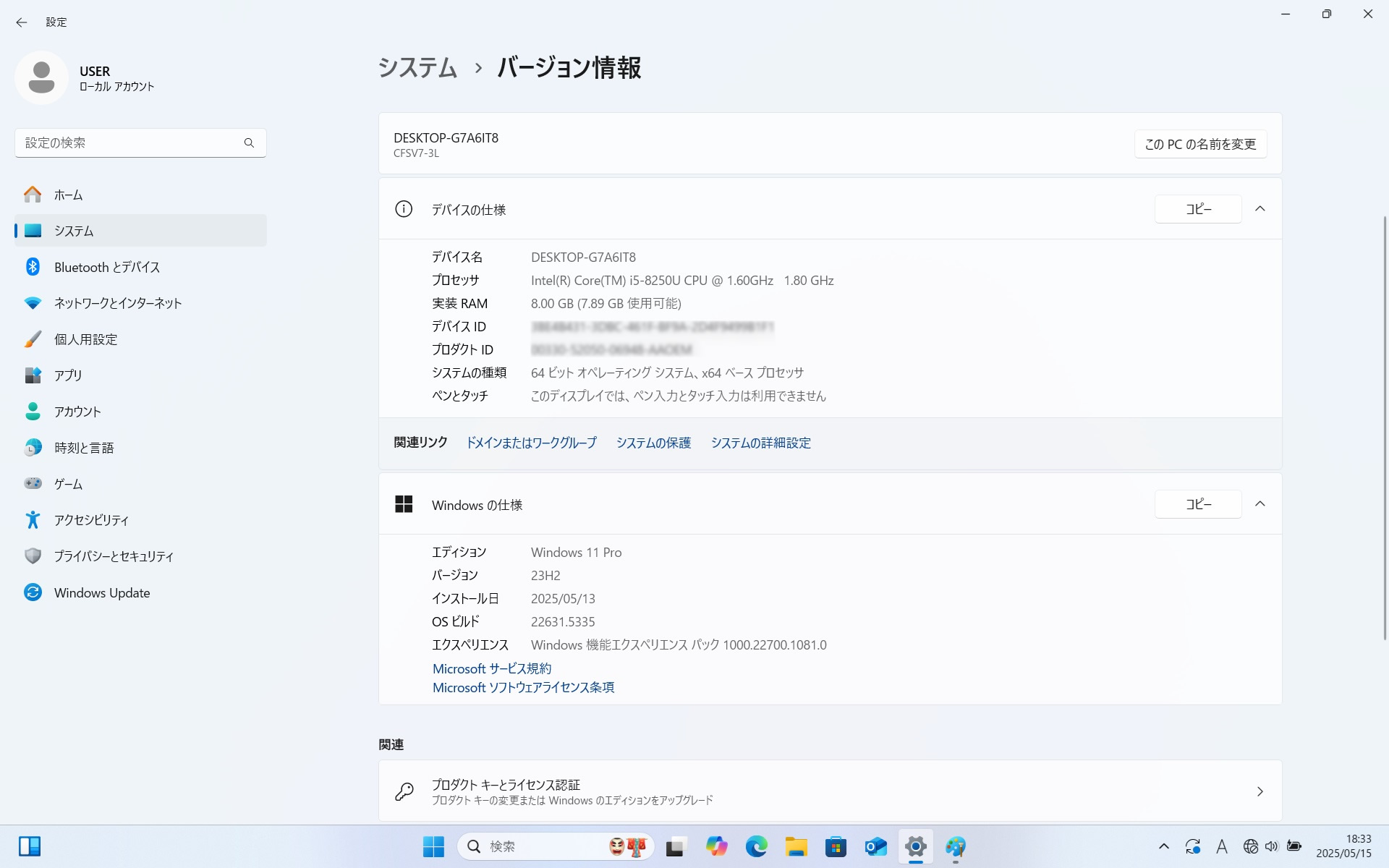Open the widgets panel on taskbar

pos(30,846)
